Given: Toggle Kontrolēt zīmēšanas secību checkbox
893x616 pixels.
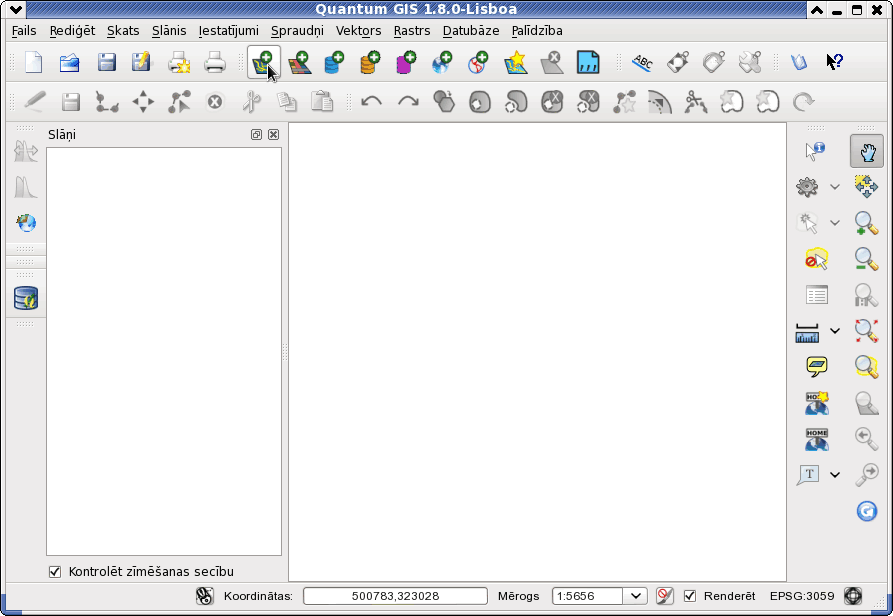Looking at the screenshot, I should click(55, 572).
